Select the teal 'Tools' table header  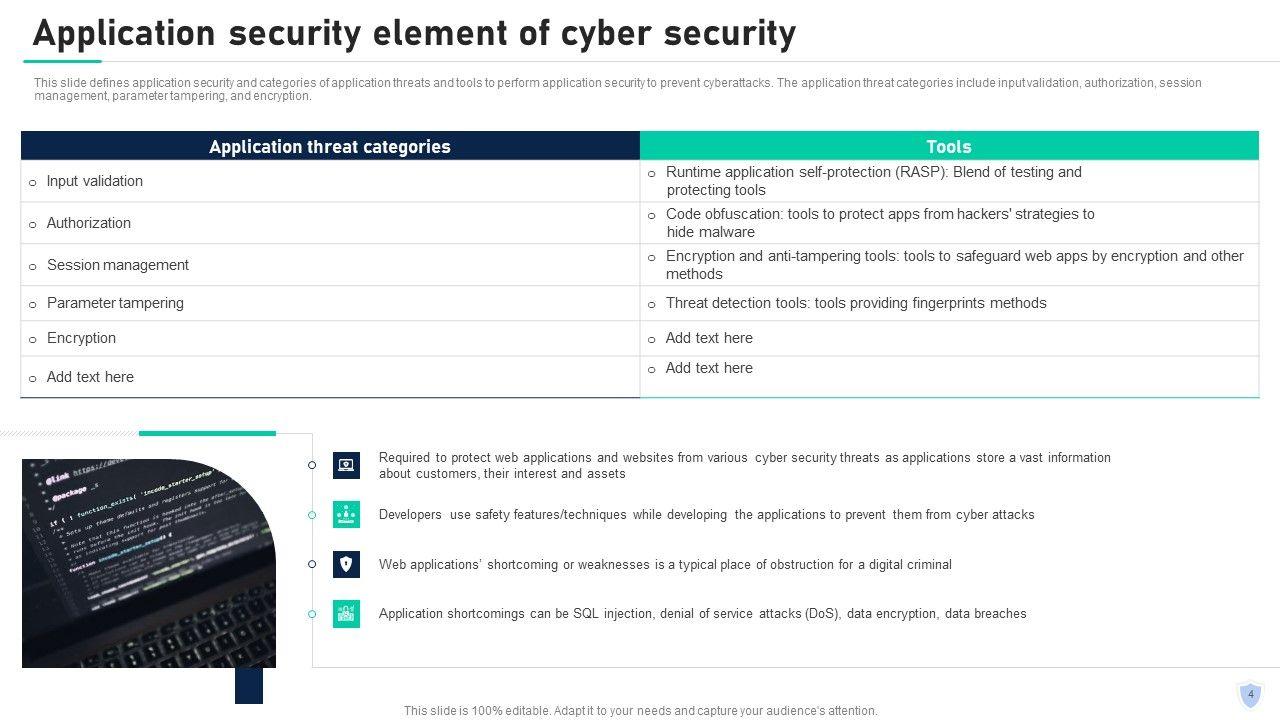[x=949, y=147]
